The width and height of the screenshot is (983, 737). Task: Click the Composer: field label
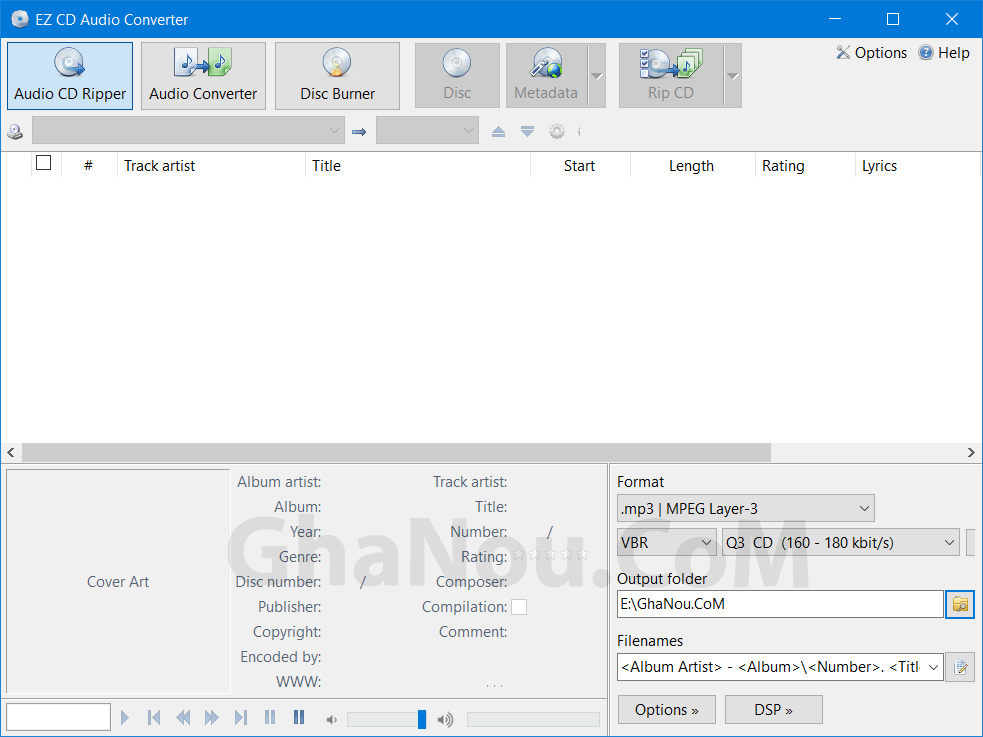click(x=471, y=582)
